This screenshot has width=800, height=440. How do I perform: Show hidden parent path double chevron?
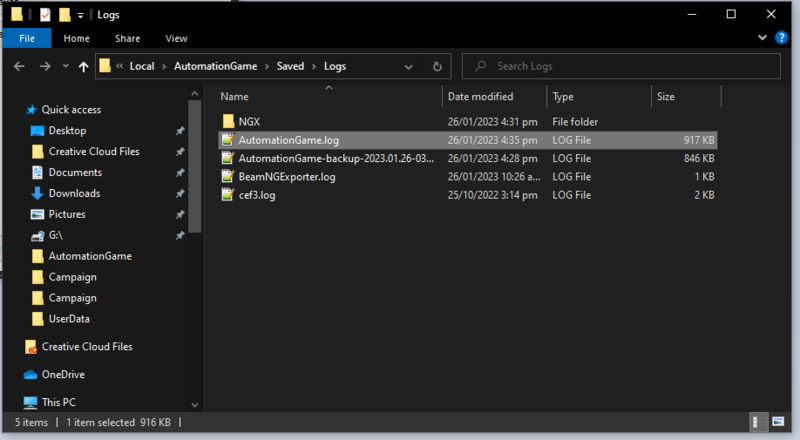(x=119, y=66)
